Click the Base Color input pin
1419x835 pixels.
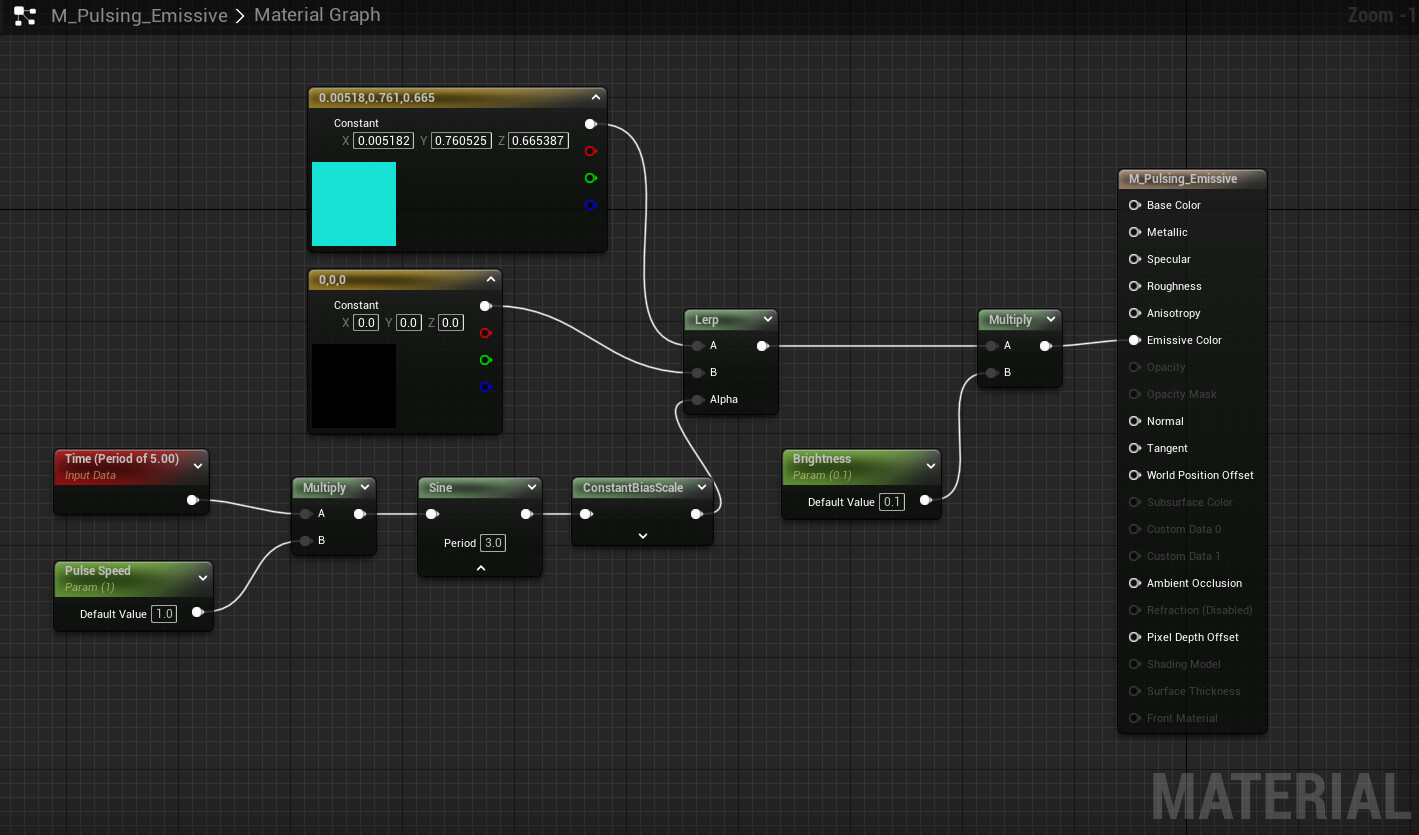1134,205
